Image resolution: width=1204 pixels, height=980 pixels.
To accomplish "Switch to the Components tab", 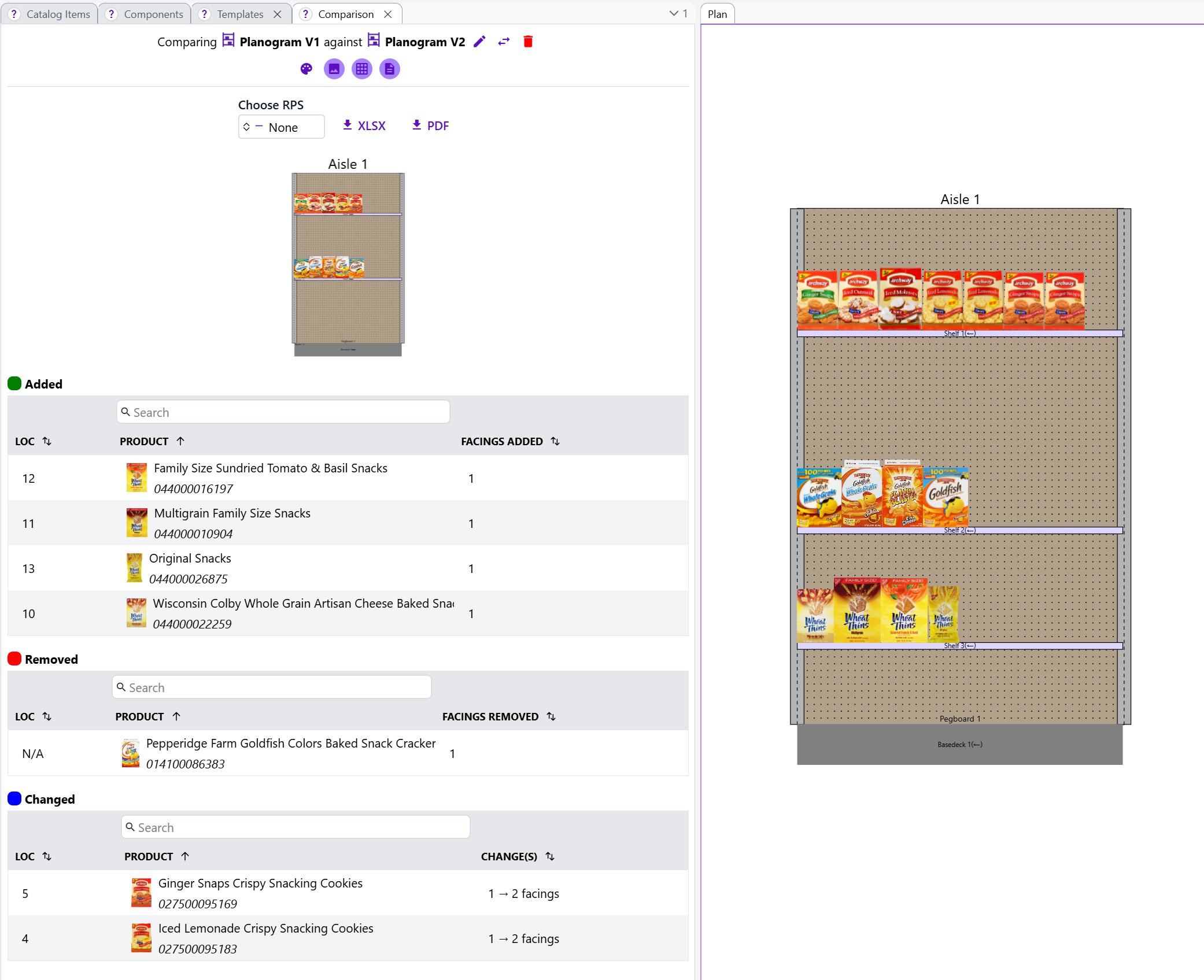I will (x=153, y=14).
